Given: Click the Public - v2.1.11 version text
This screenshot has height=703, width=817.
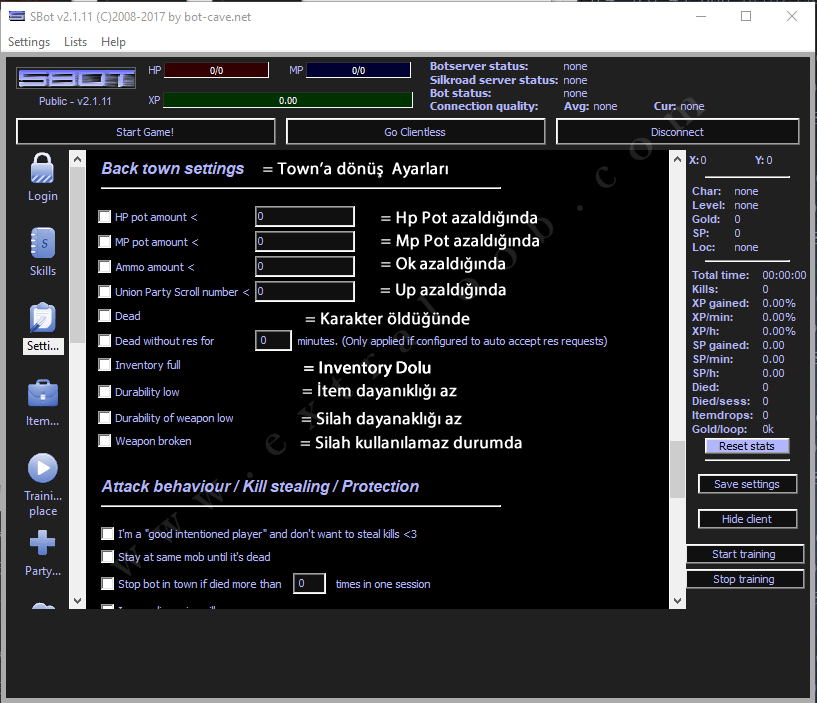Looking at the screenshot, I should coord(75,101).
